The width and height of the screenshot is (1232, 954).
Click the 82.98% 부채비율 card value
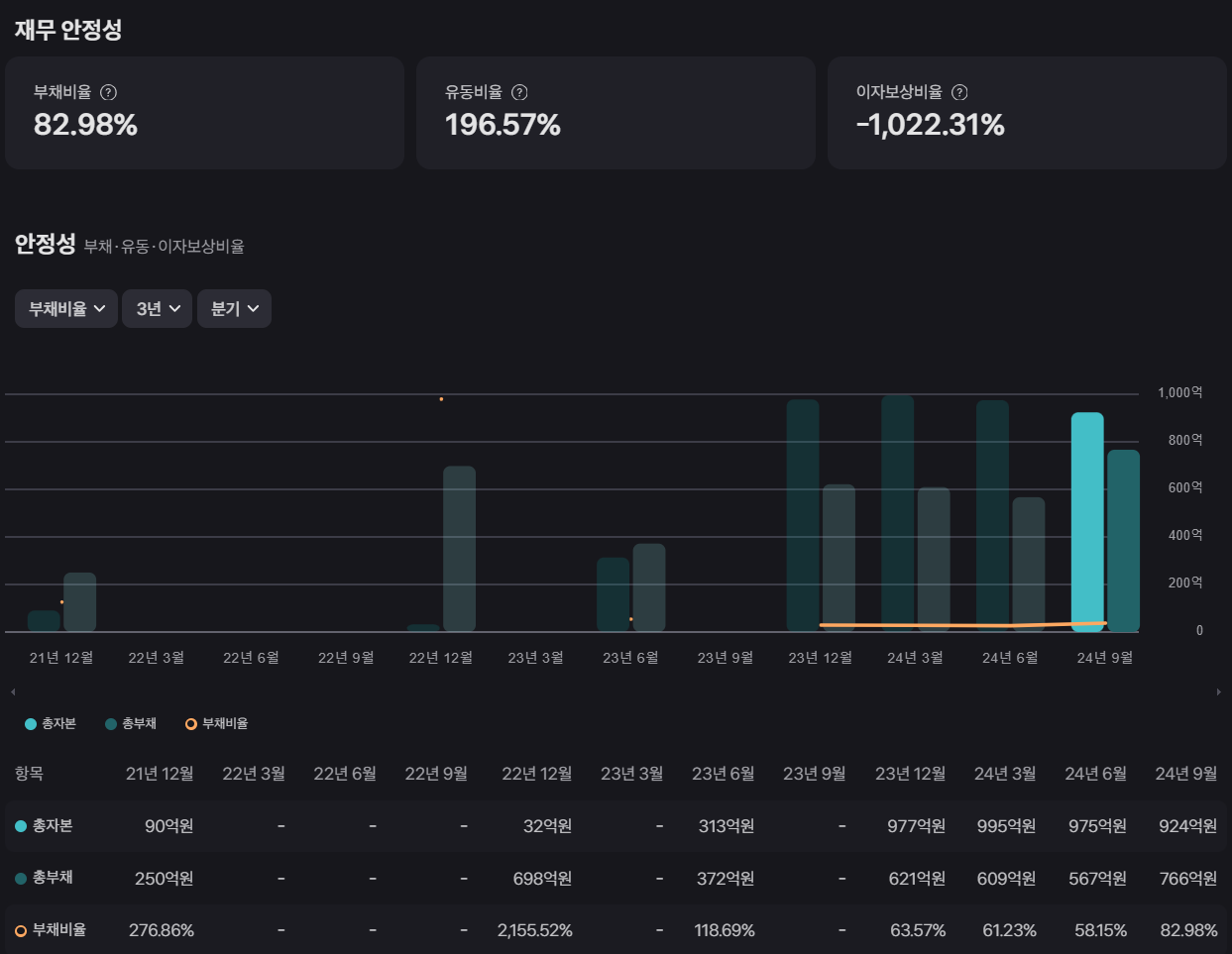(x=85, y=125)
